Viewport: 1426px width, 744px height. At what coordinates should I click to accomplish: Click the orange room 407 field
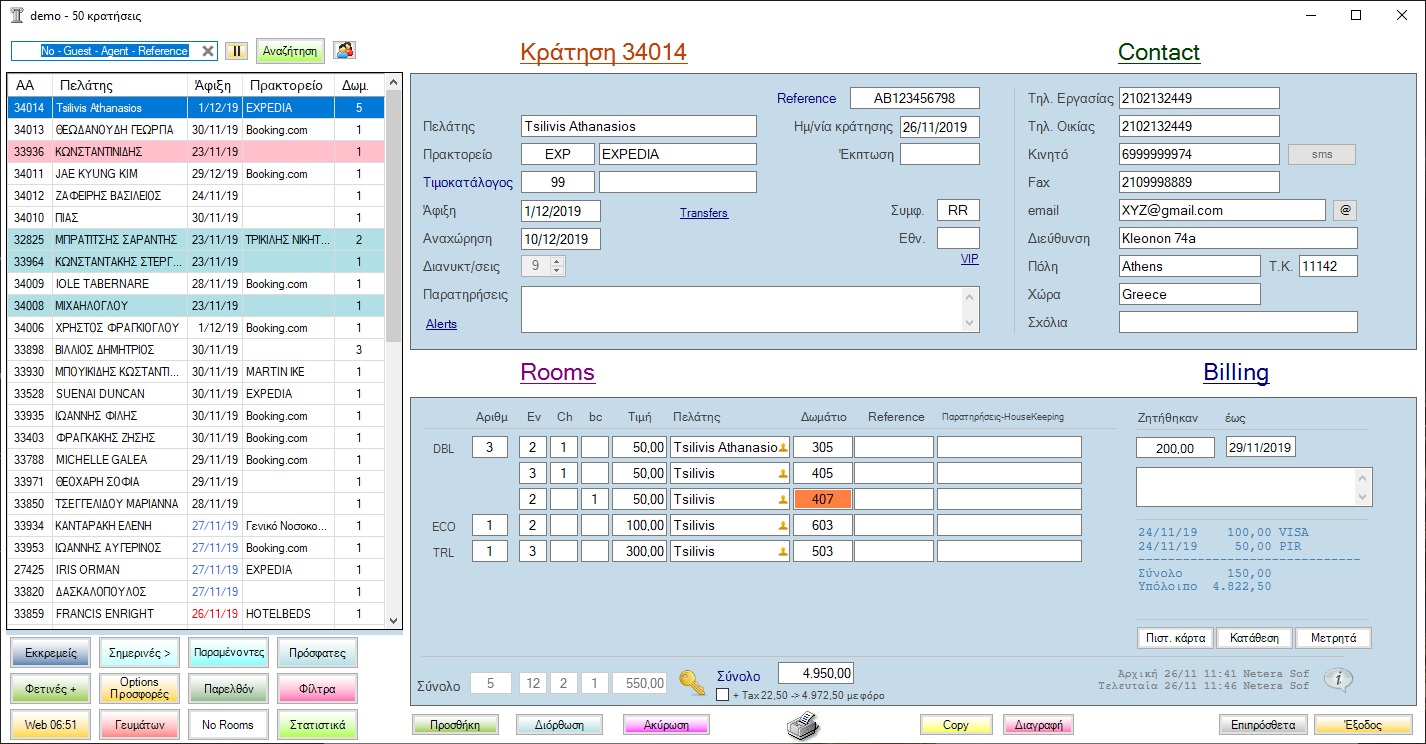point(822,499)
